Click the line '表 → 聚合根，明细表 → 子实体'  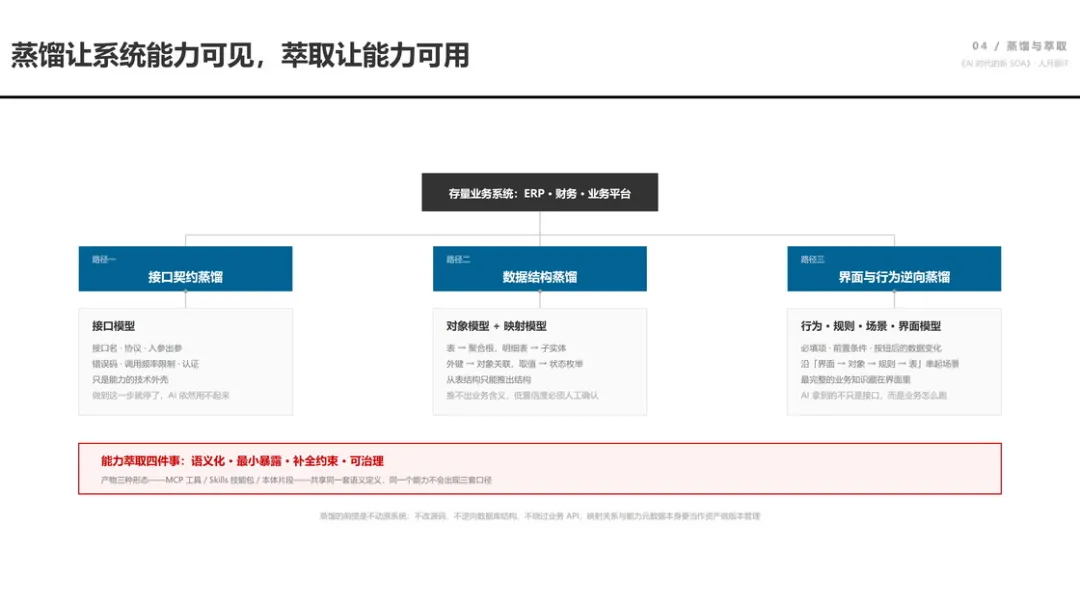[x=506, y=348]
